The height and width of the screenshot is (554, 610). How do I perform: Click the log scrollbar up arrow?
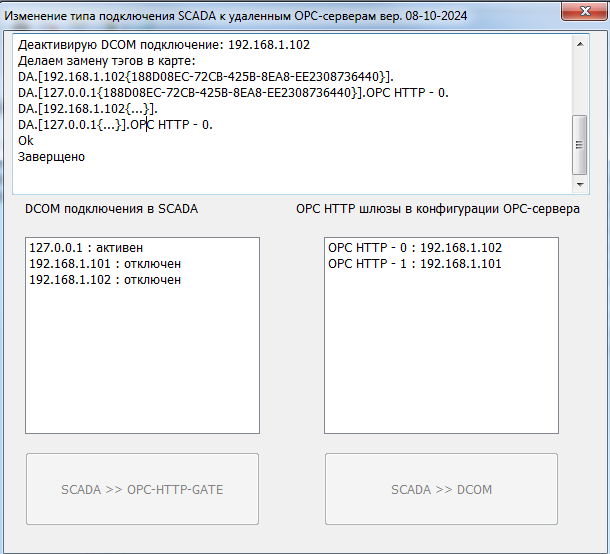pyautogui.click(x=579, y=46)
